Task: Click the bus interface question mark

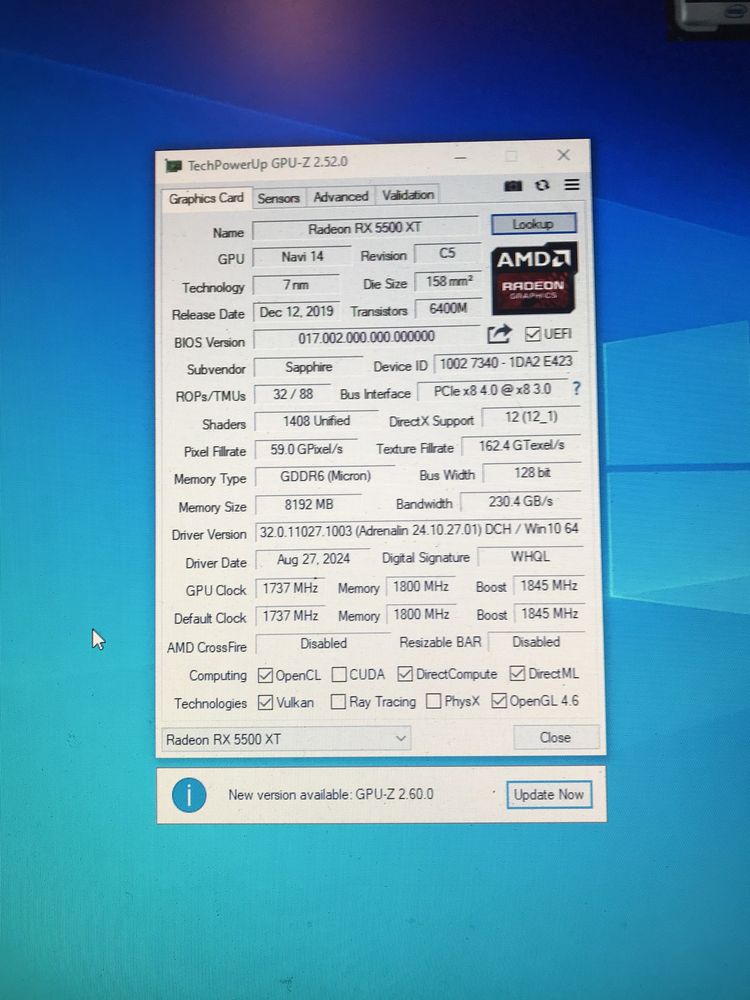Action: coord(577,388)
